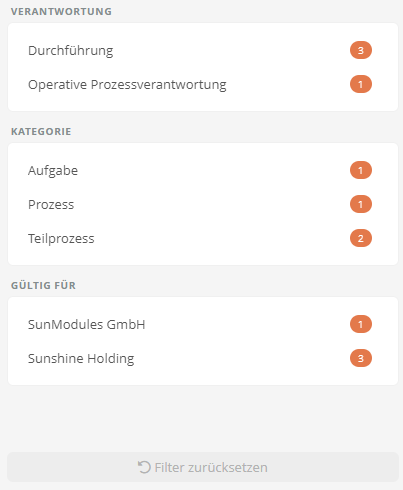Click the Filter zurücksetzen button

[203, 467]
